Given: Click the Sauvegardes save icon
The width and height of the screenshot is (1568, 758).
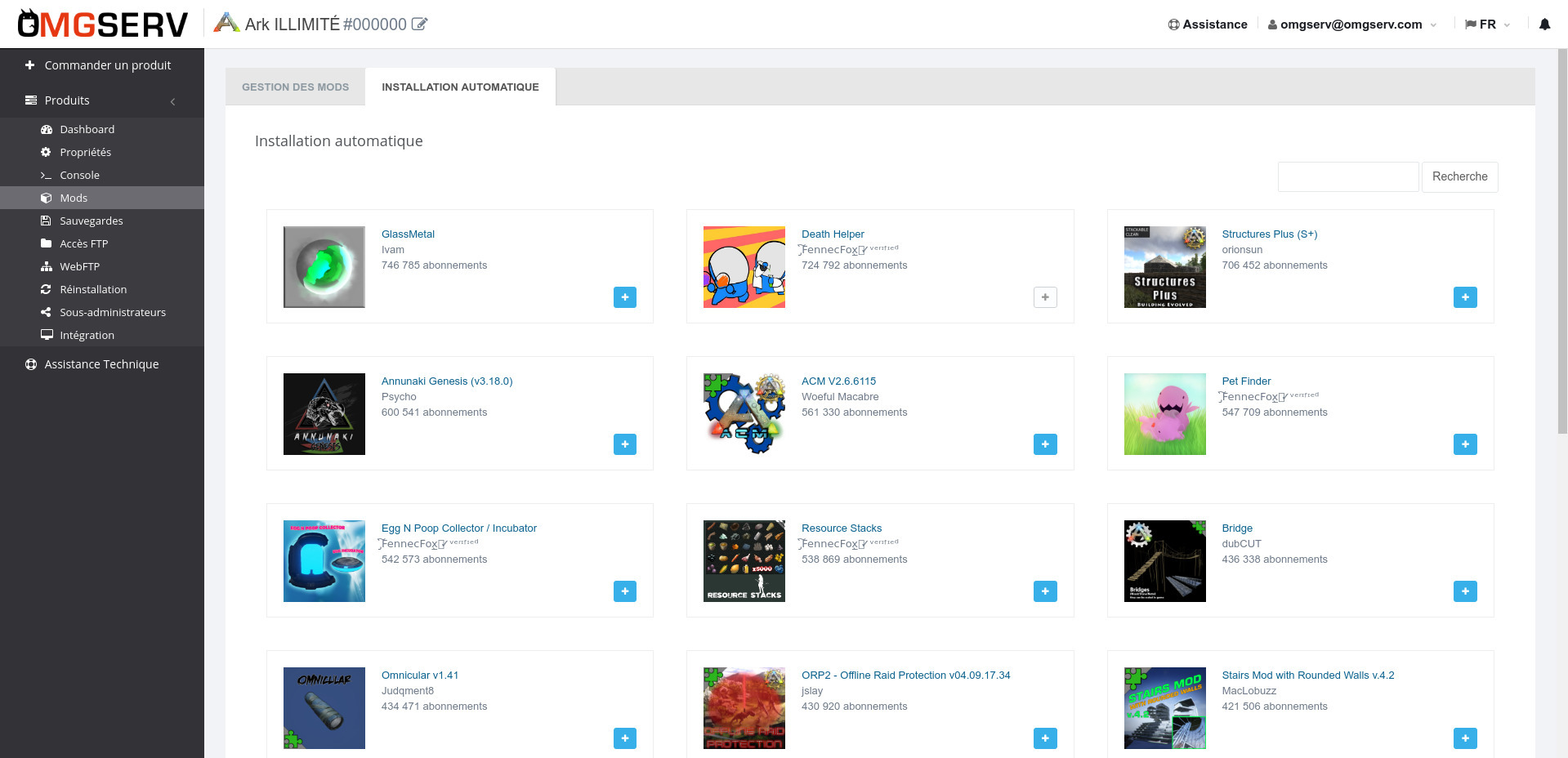Looking at the screenshot, I should pyautogui.click(x=46, y=221).
